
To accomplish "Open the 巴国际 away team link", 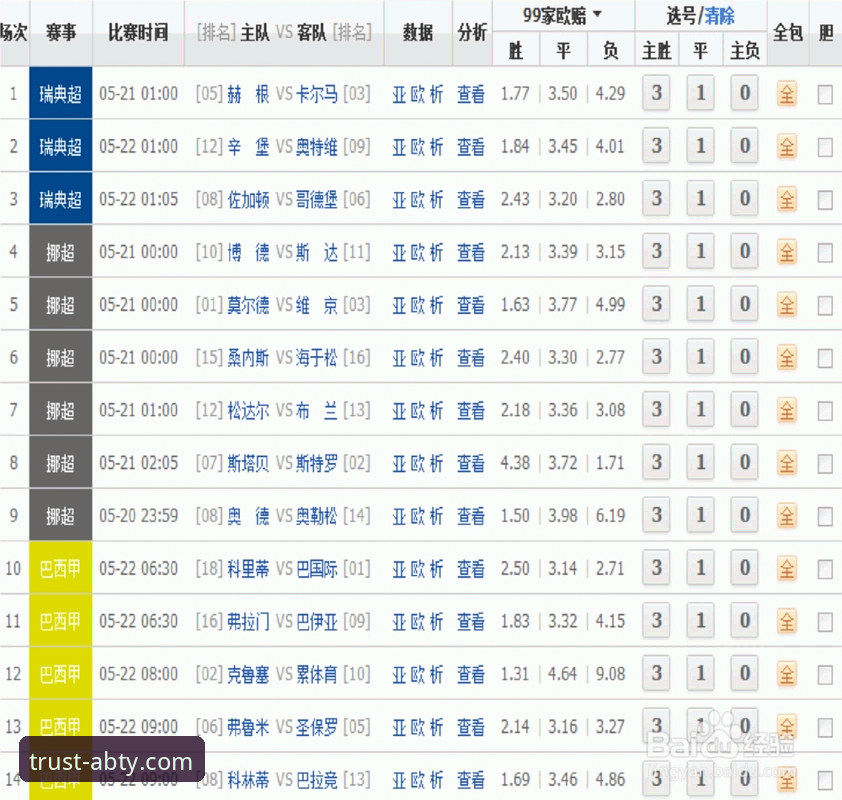I will pyautogui.click(x=317, y=569).
